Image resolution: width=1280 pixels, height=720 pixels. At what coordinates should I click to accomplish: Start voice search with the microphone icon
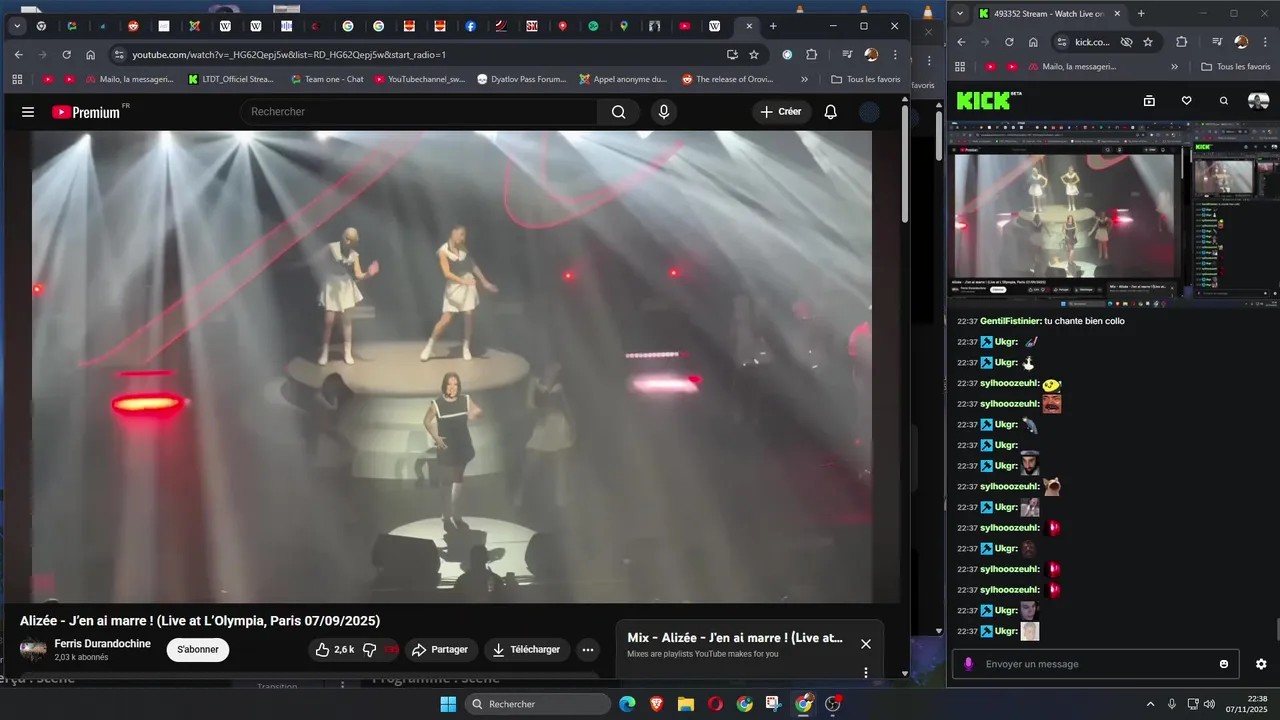click(x=663, y=112)
